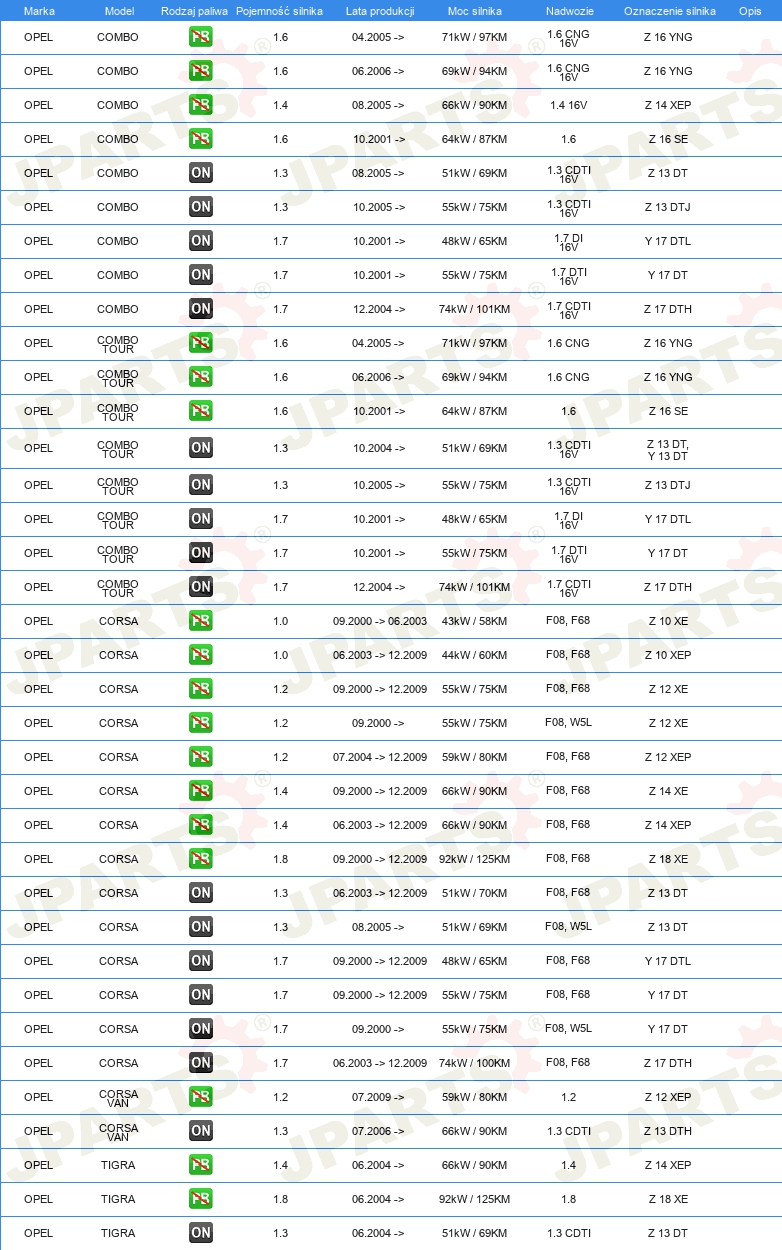
Task: Click '1.8' body cell in TIGRA row
Action: tap(569, 1199)
